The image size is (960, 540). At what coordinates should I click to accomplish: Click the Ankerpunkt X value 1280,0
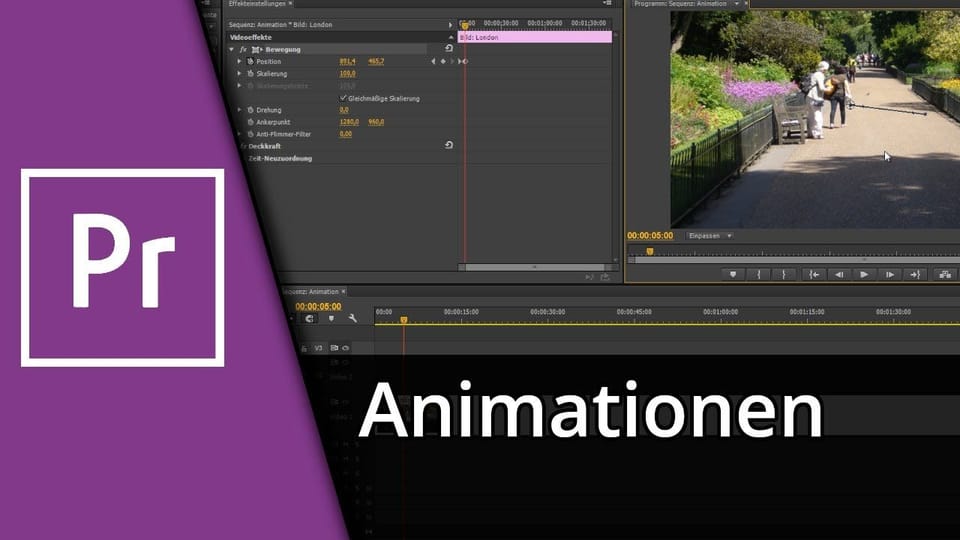pos(349,122)
